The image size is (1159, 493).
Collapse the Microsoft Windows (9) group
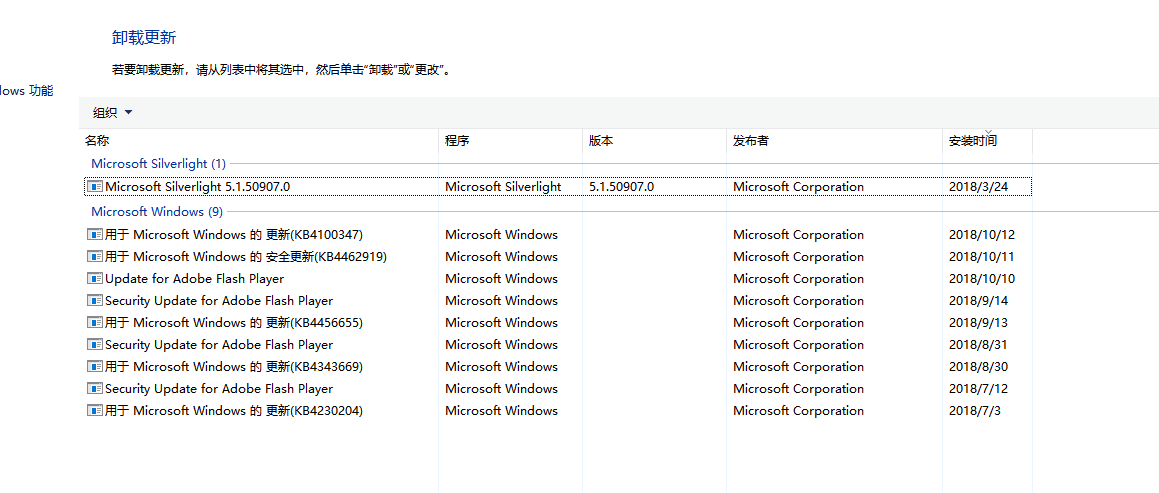(156, 212)
